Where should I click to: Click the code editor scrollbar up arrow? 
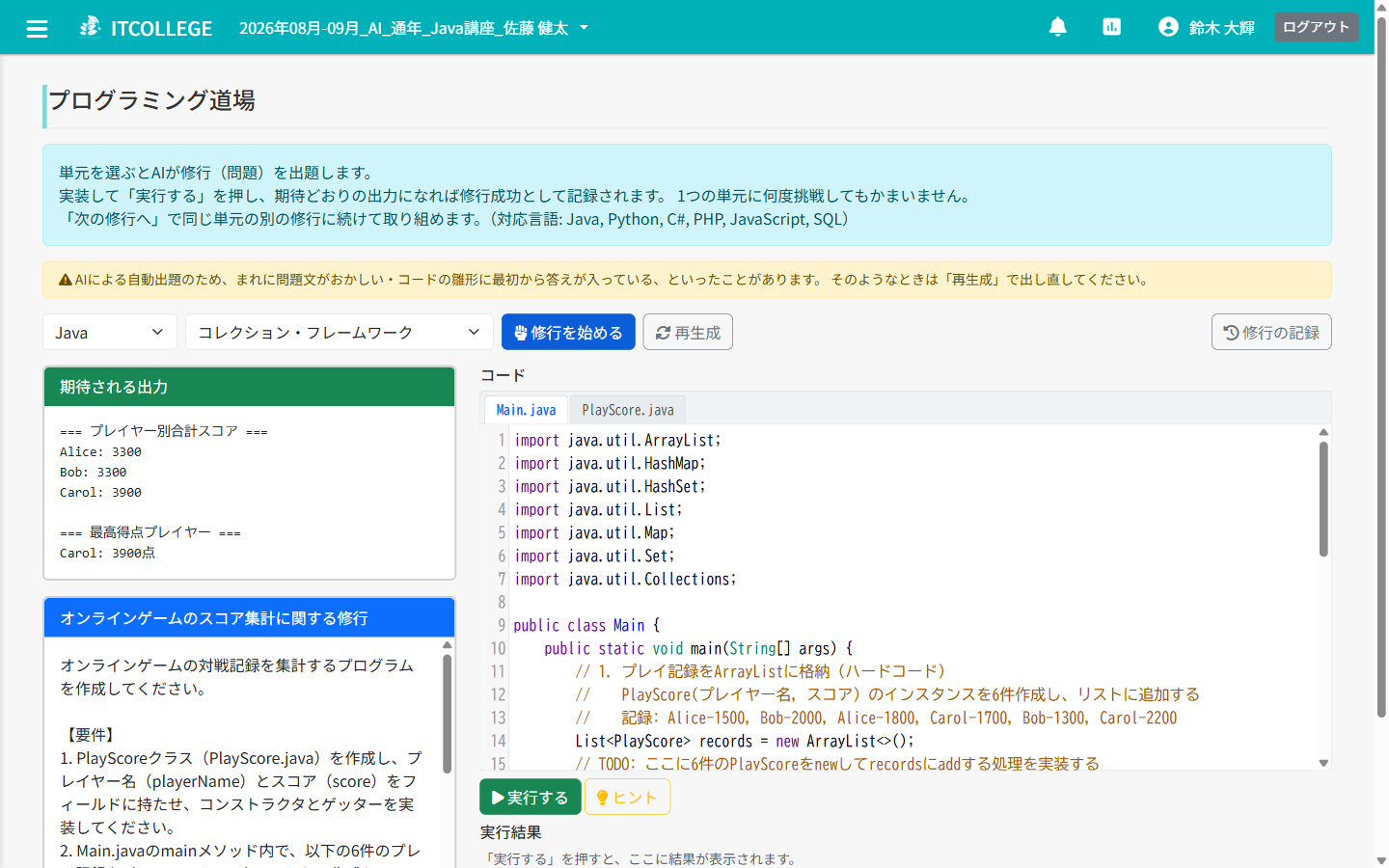point(1323,432)
